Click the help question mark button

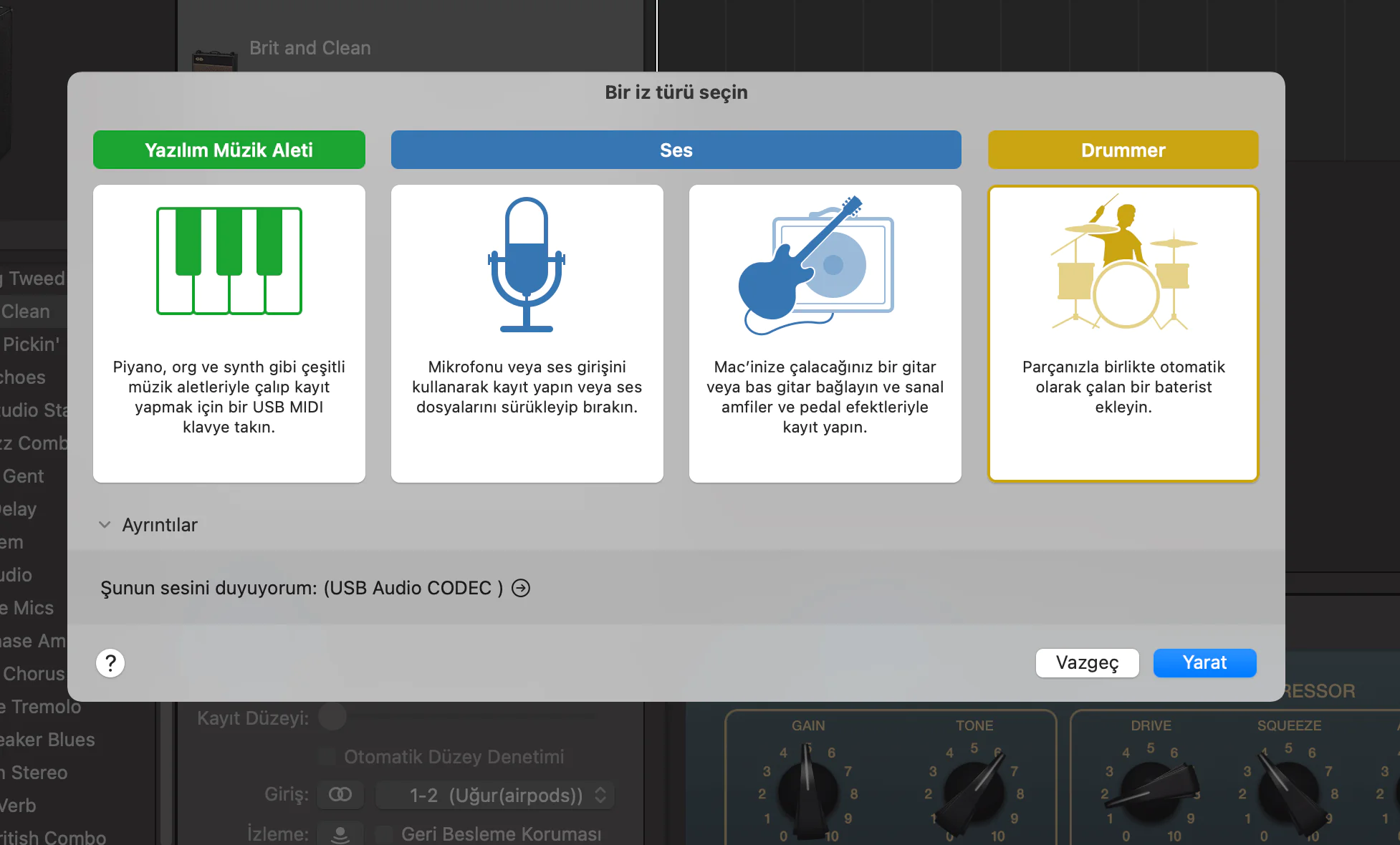[x=110, y=663]
